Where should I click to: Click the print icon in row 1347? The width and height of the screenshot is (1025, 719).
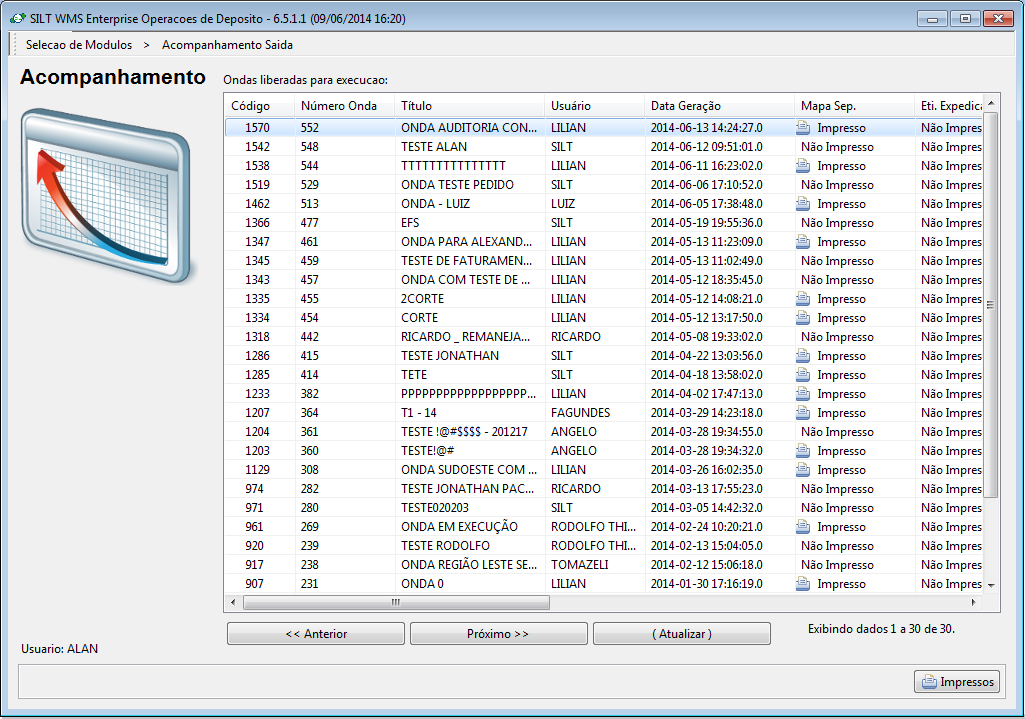803,242
